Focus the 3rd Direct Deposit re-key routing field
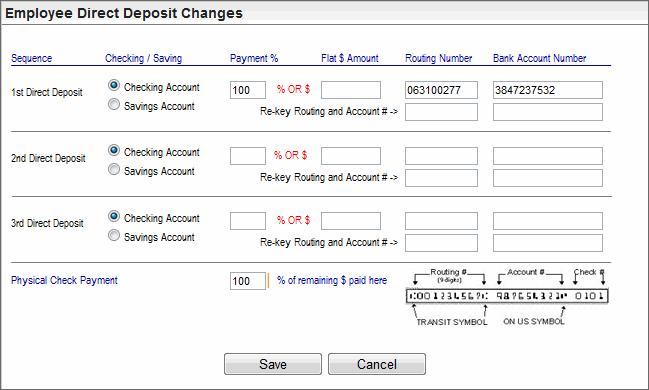Viewport: 649px width, 390px height. (441, 243)
